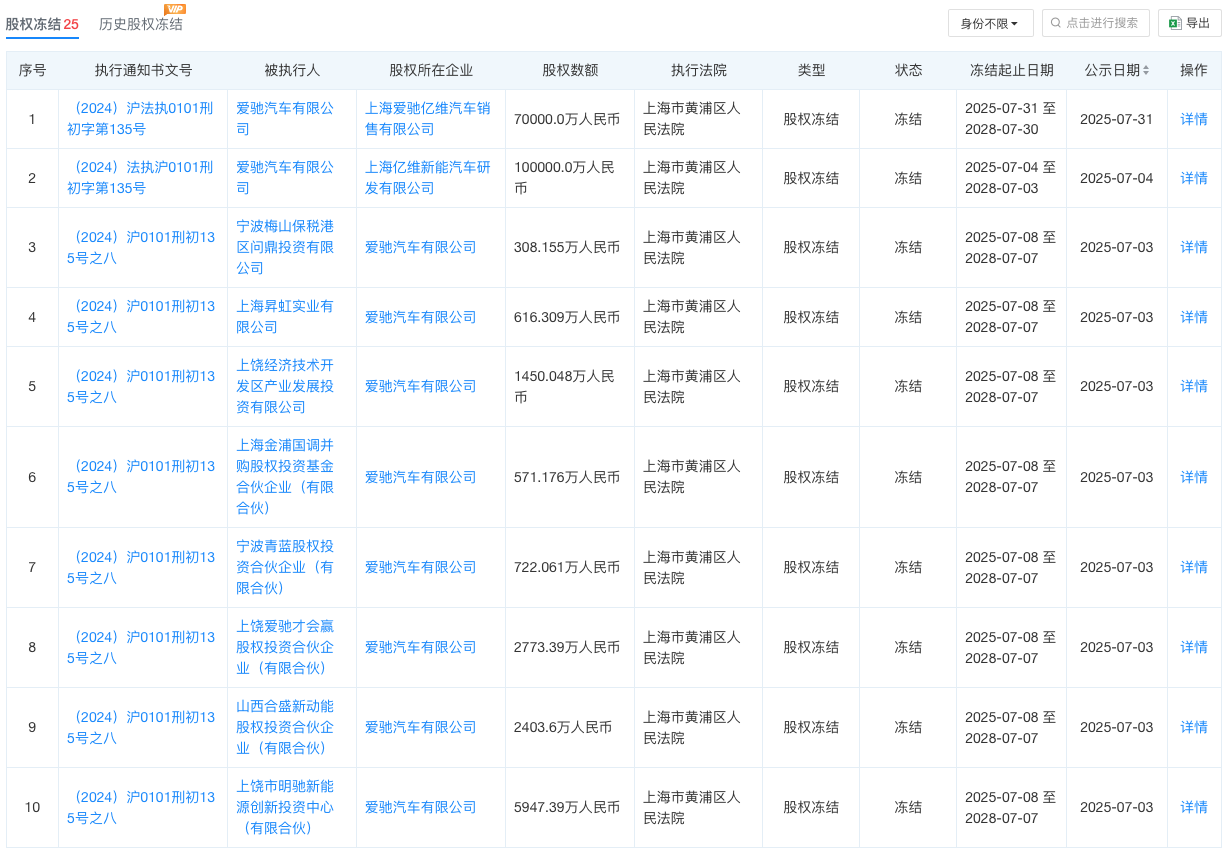The width and height of the screenshot is (1227, 853).
Task: Open 上海亿维新能汽车研发有限公司 link
Action: pos(428,178)
